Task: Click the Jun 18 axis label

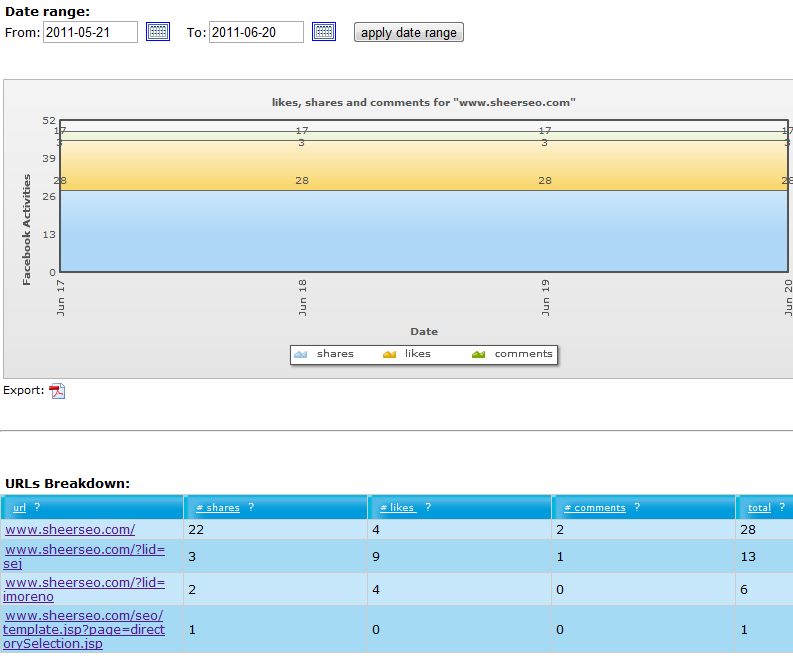Action: [302, 298]
